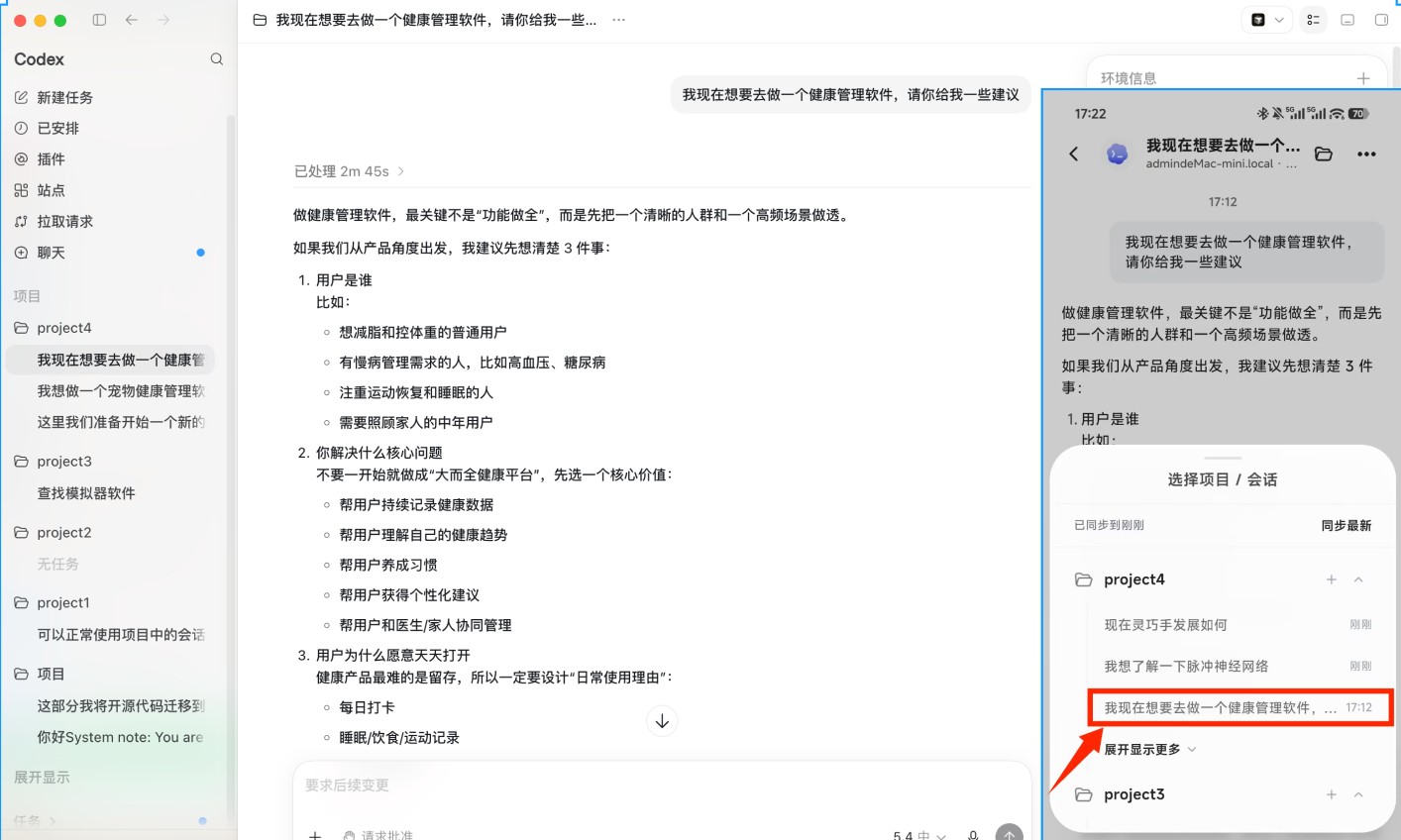Open session 我想了解一下脉冲神经网络
Image resolution: width=1401 pixels, height=840 pixels.
tap(1239, 666)
